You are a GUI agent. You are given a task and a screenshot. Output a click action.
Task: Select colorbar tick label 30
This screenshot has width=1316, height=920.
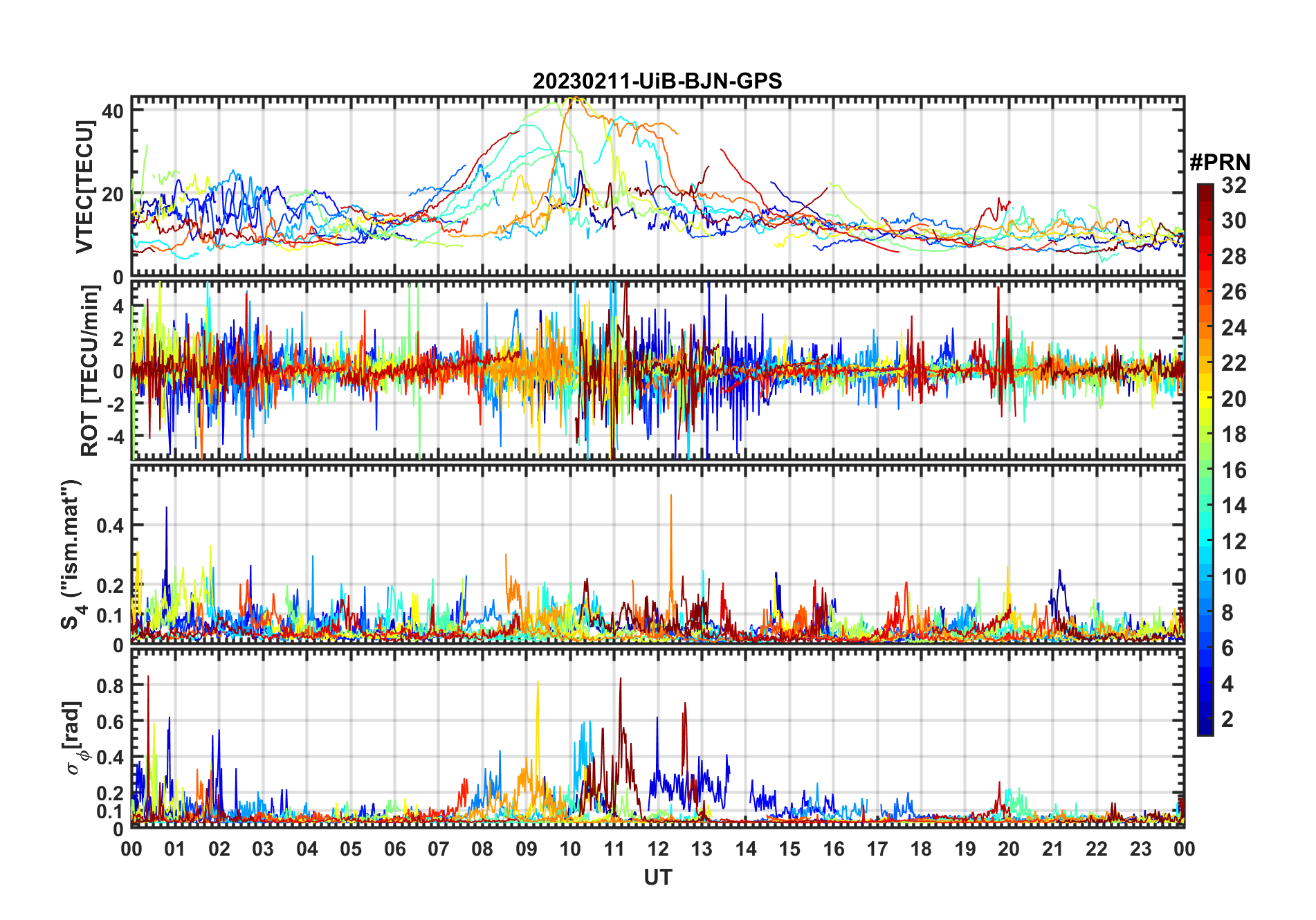[x=1234, y=221]
